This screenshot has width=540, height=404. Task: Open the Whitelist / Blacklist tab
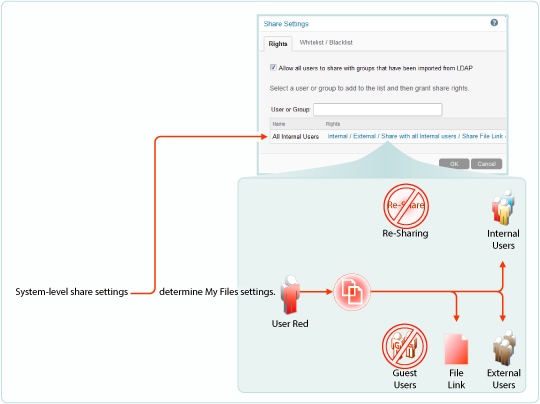tap(326, 42)
